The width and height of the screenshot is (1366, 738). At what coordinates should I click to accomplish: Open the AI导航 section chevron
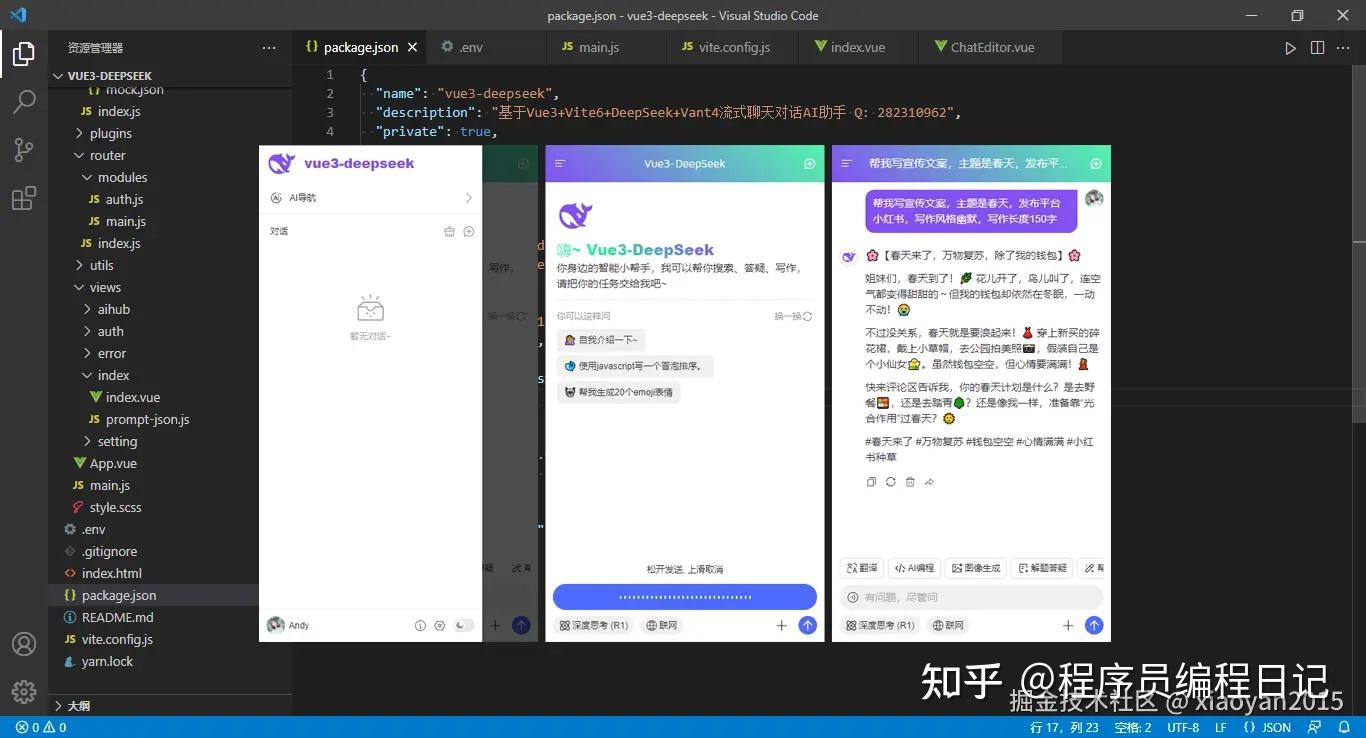pyautogui.click(x=466, y=197)
